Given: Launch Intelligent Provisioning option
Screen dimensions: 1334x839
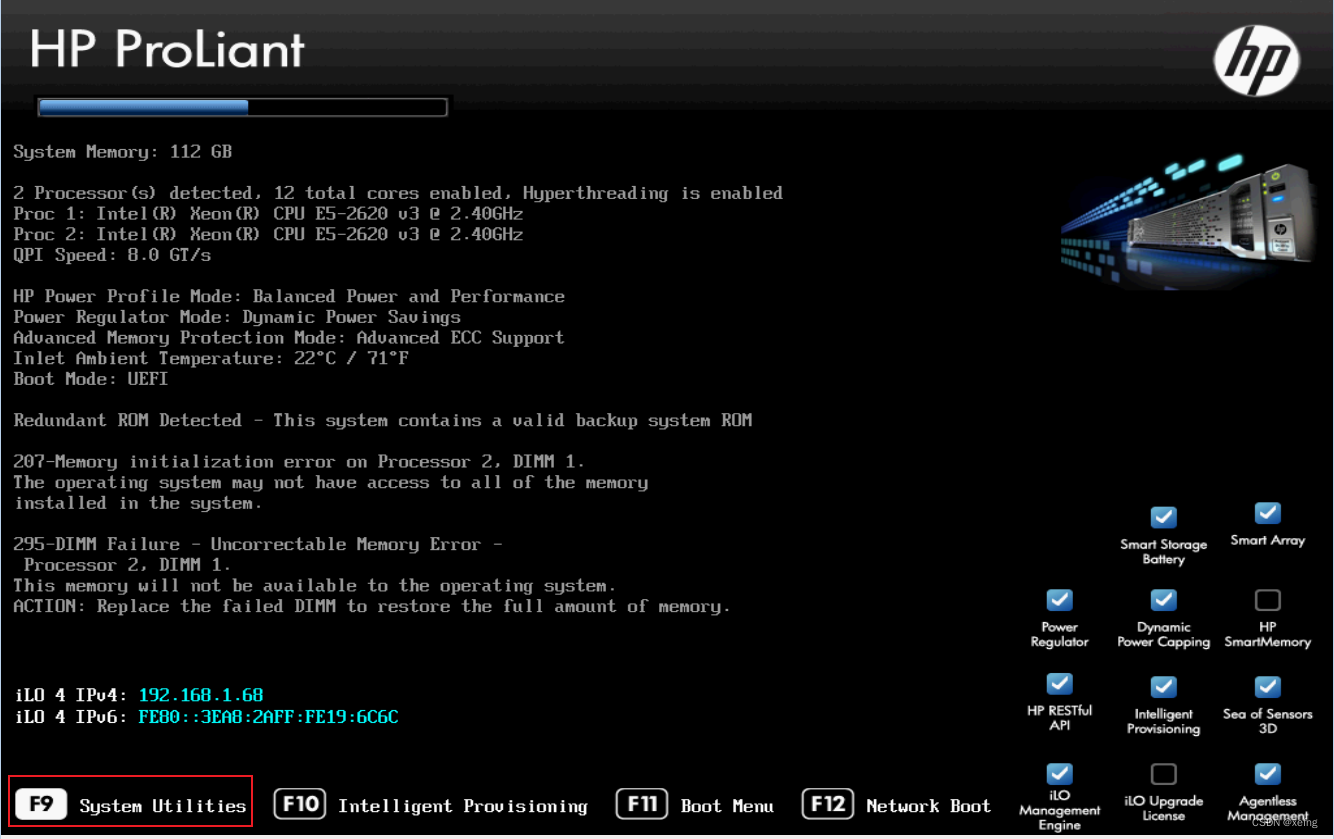Looking at the screenshot, I should pos(463,806).
